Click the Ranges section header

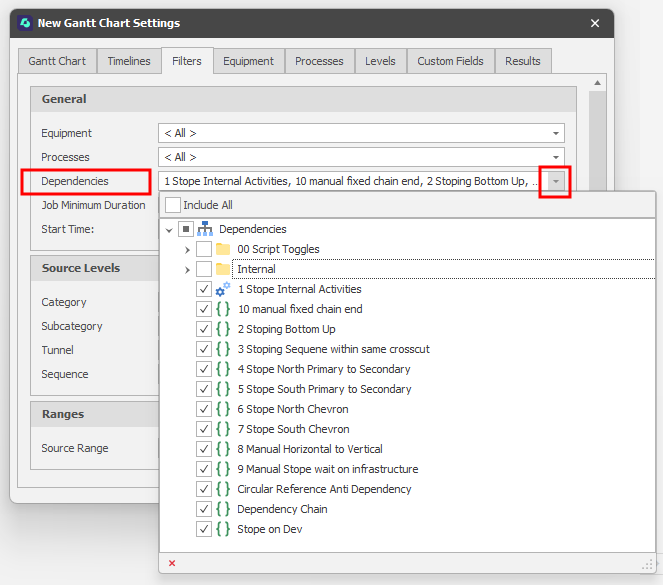coord(95,415)
